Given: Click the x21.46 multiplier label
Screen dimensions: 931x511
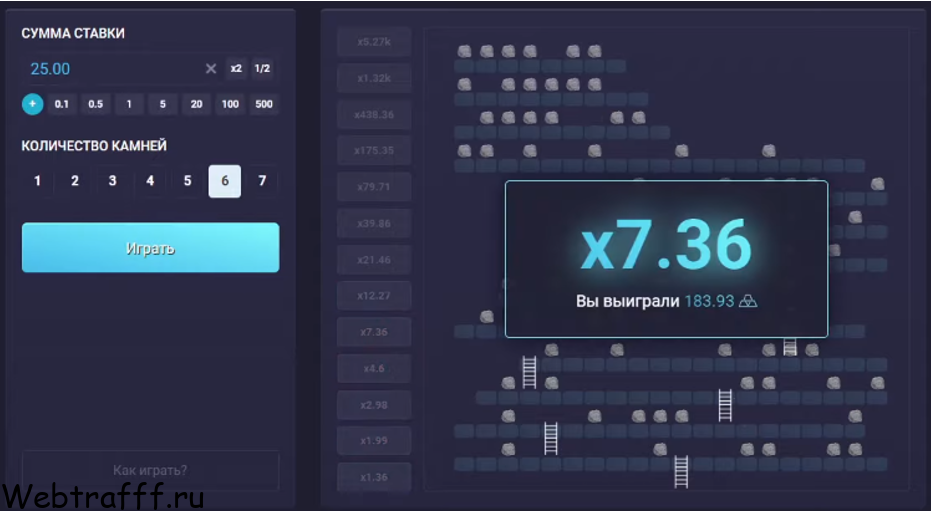Looking at the screenshot, I should pyautogui.click(x=374, y=260).
